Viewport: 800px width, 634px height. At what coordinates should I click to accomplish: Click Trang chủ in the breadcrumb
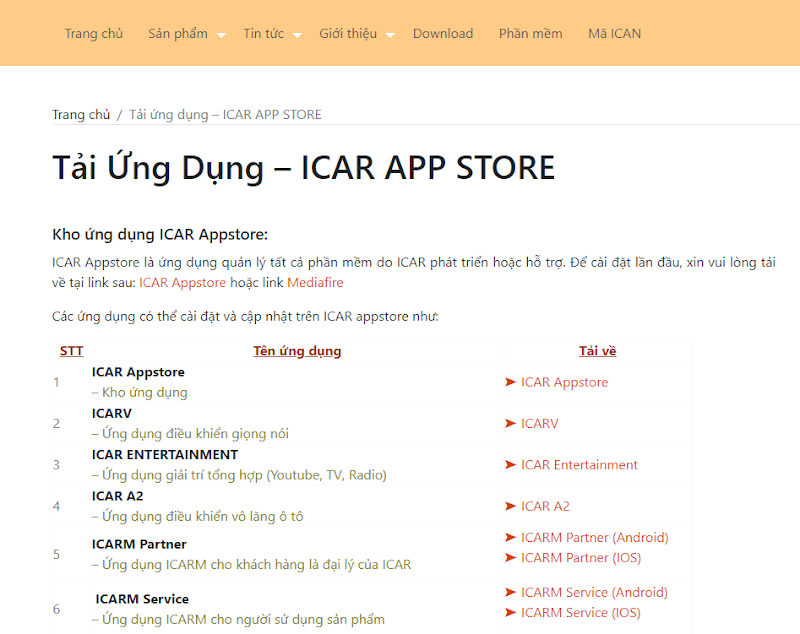[81, 115]
